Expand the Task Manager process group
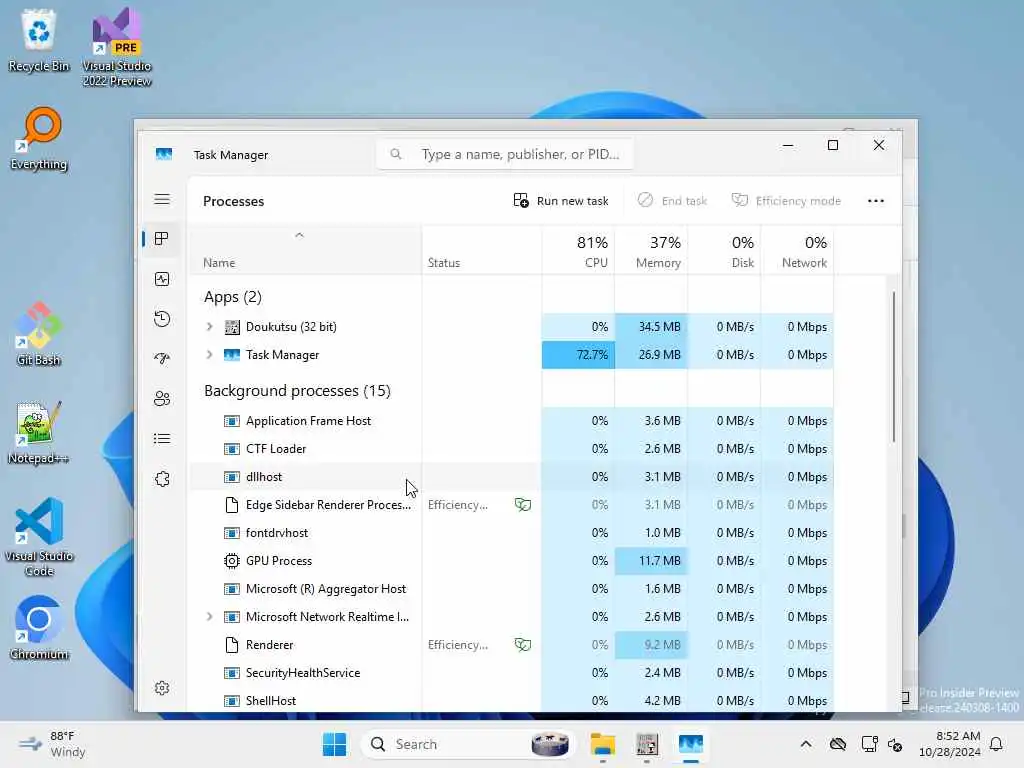Viewport: 1024px width, 768px height. pos(209,354)
